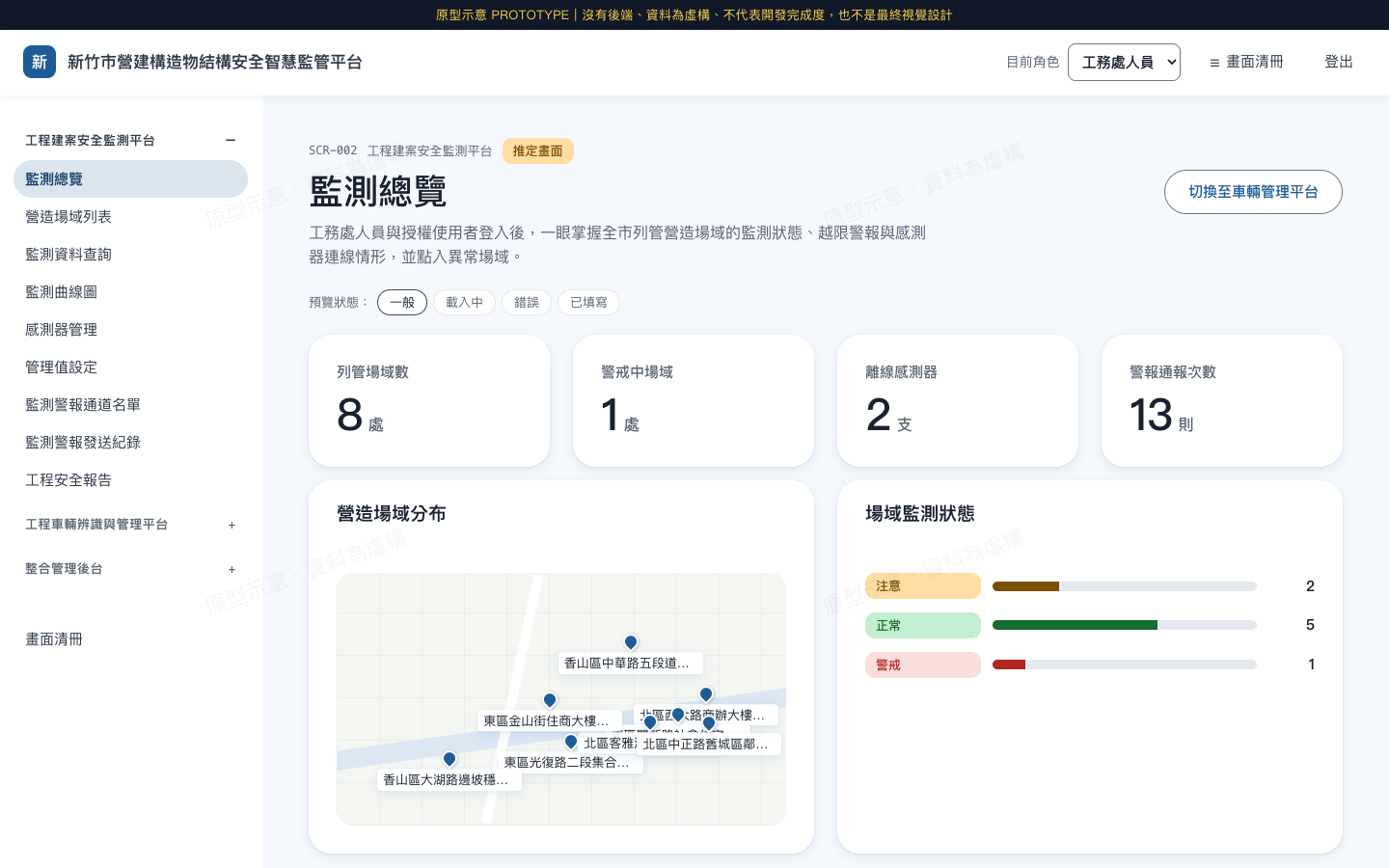Open 監測資料查詢 in the sidebar
The width and height of the screenshot is (1389, 868).
(x=130, y=255)
